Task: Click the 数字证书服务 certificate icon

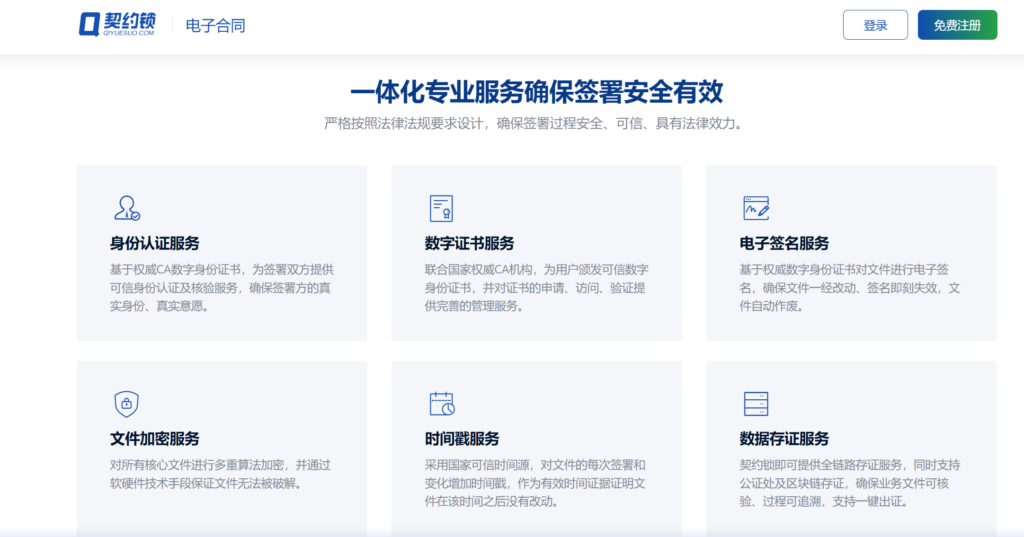Action: point(441,208)
